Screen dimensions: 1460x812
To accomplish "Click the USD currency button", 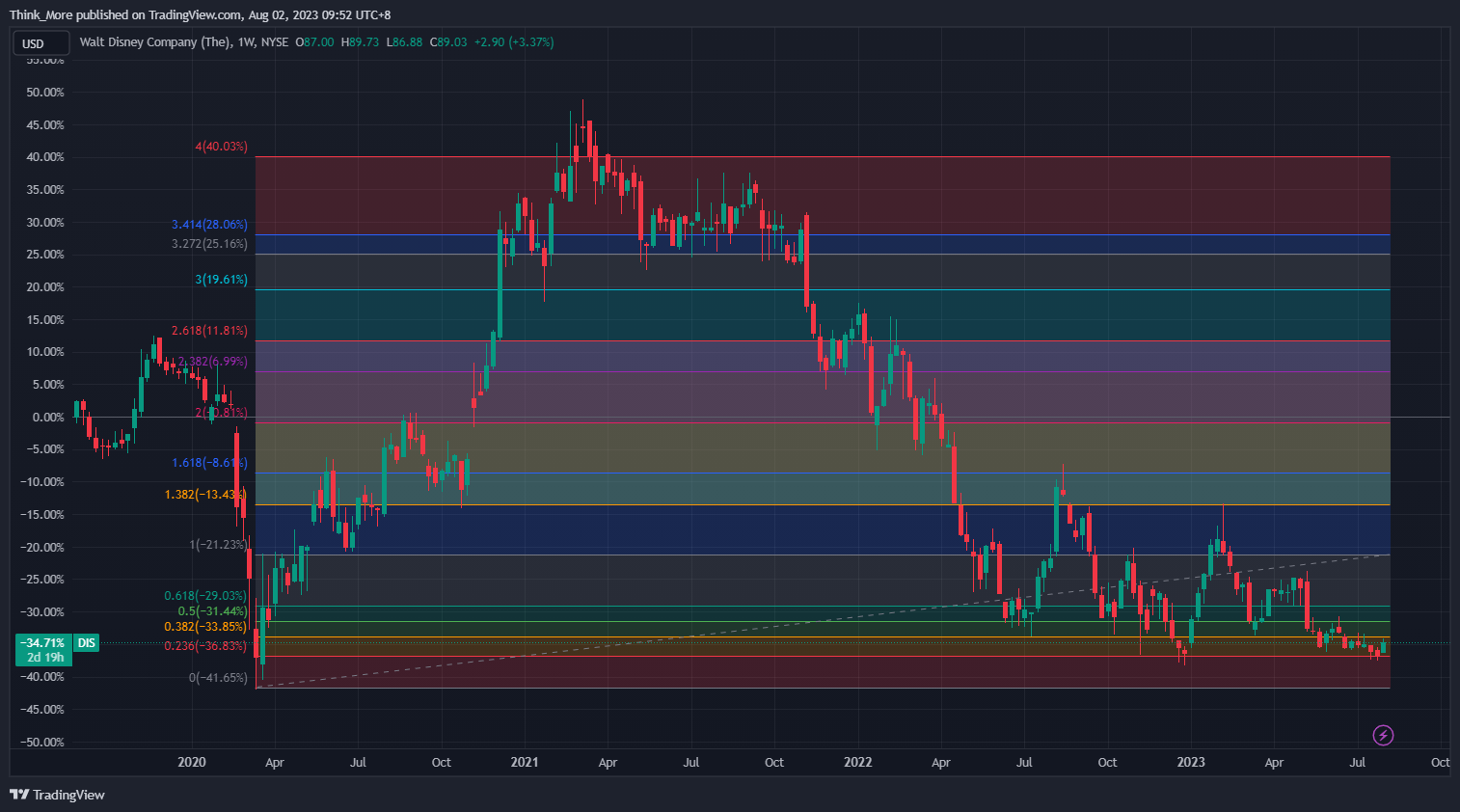I will tap(41, 43).
